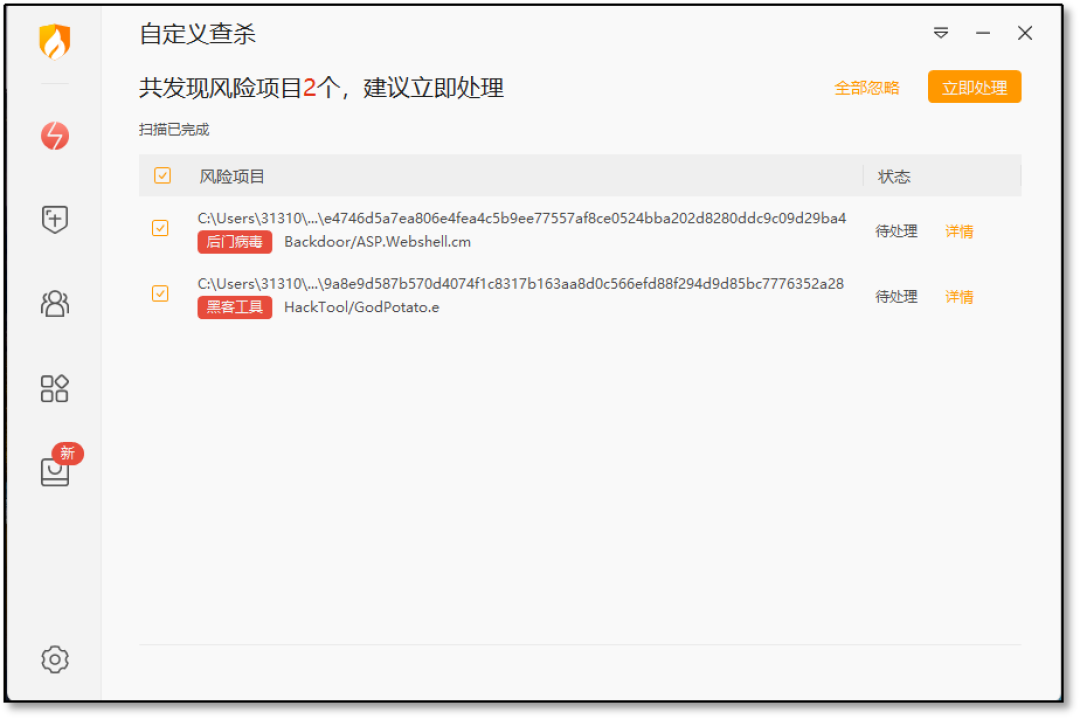Screen dimensions: 1080x719
Task: Uncheck the Backdoor/ASP.Webshell.cm item checkbox
Action: point(160,228)
